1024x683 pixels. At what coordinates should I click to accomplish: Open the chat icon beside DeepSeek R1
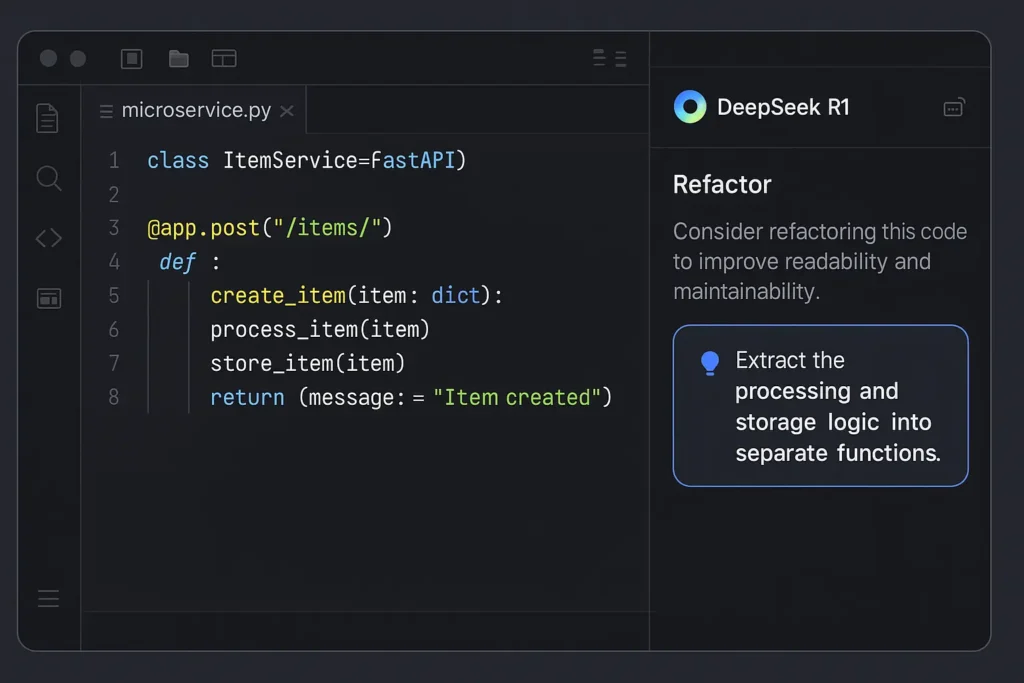(953, 108)
